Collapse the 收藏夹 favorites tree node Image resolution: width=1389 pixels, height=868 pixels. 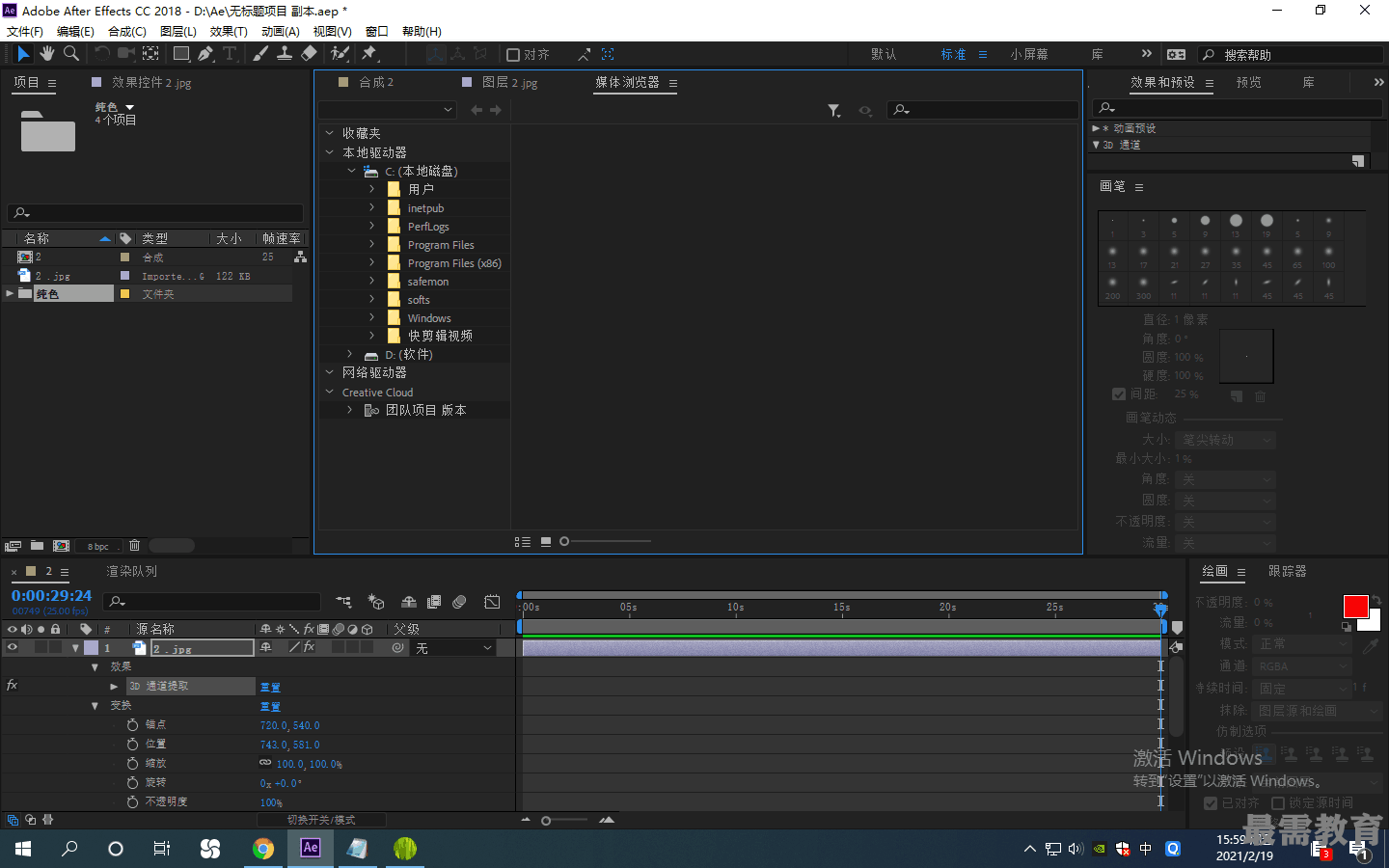[330, 133]
